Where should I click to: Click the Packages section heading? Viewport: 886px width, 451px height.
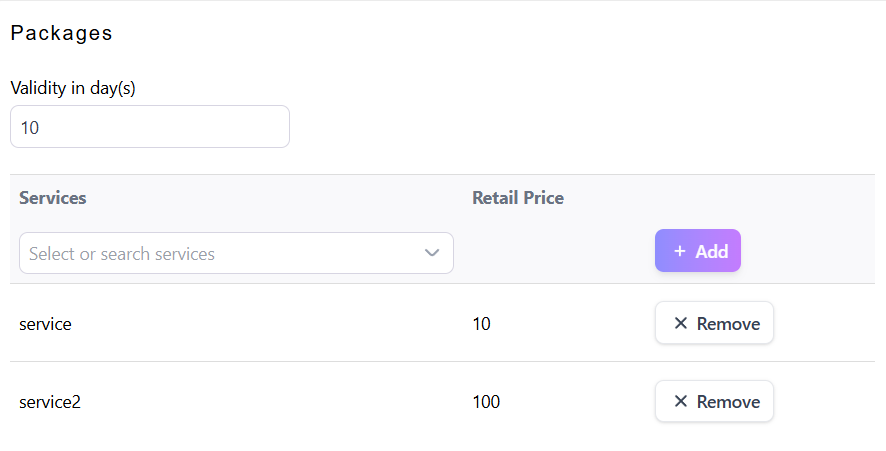point(61,33)
